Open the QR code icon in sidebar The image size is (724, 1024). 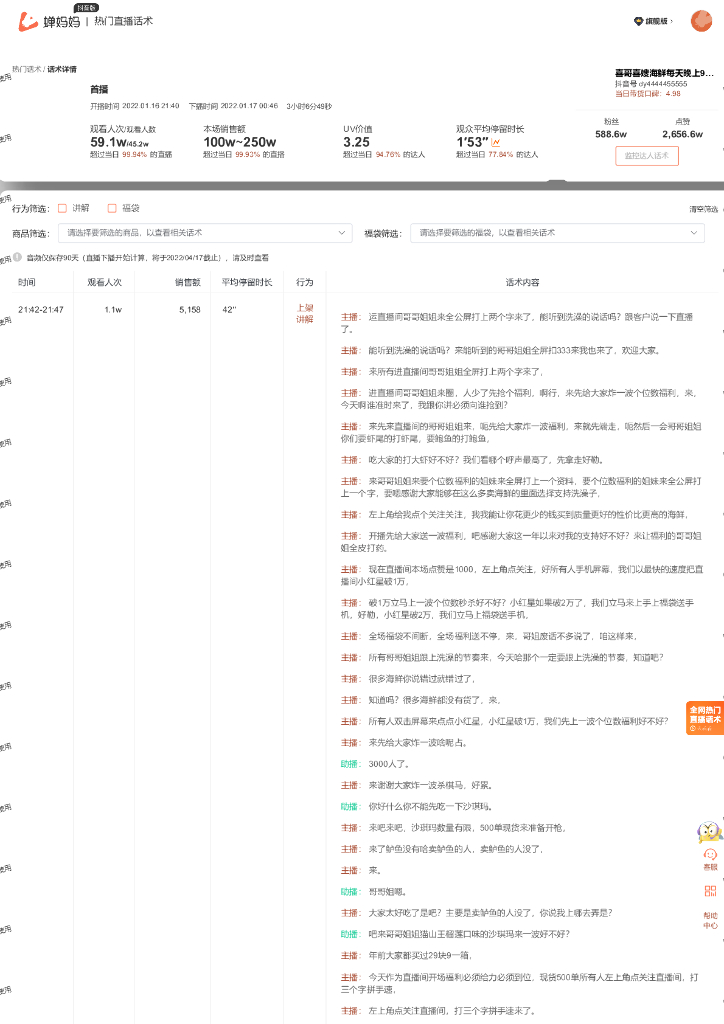coord(710,891)
